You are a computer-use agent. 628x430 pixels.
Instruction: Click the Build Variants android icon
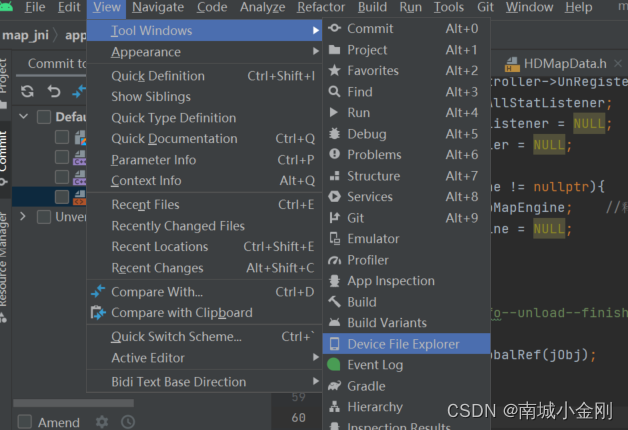click(x=334, y=322)
